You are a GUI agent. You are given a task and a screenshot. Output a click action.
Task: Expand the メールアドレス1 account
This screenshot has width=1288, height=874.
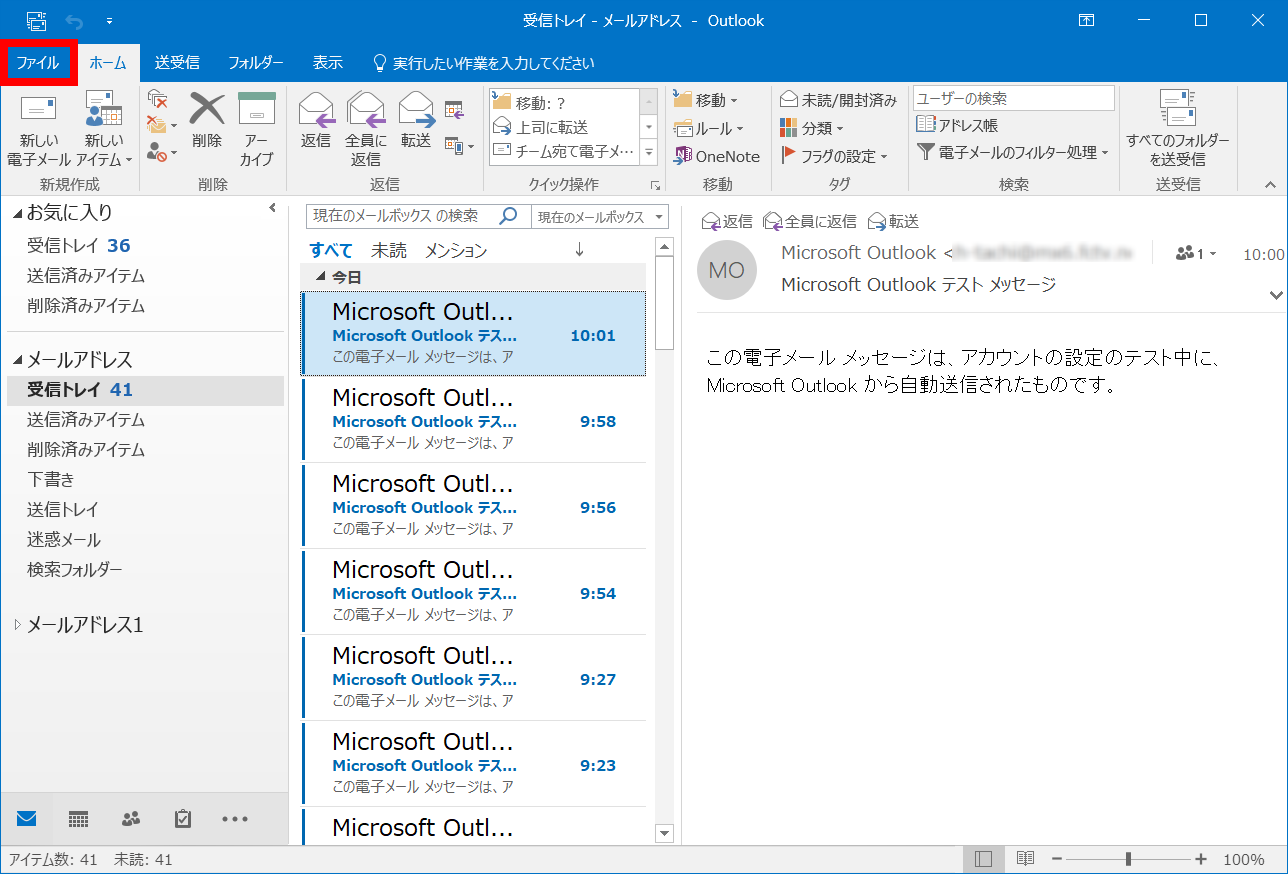16,624
